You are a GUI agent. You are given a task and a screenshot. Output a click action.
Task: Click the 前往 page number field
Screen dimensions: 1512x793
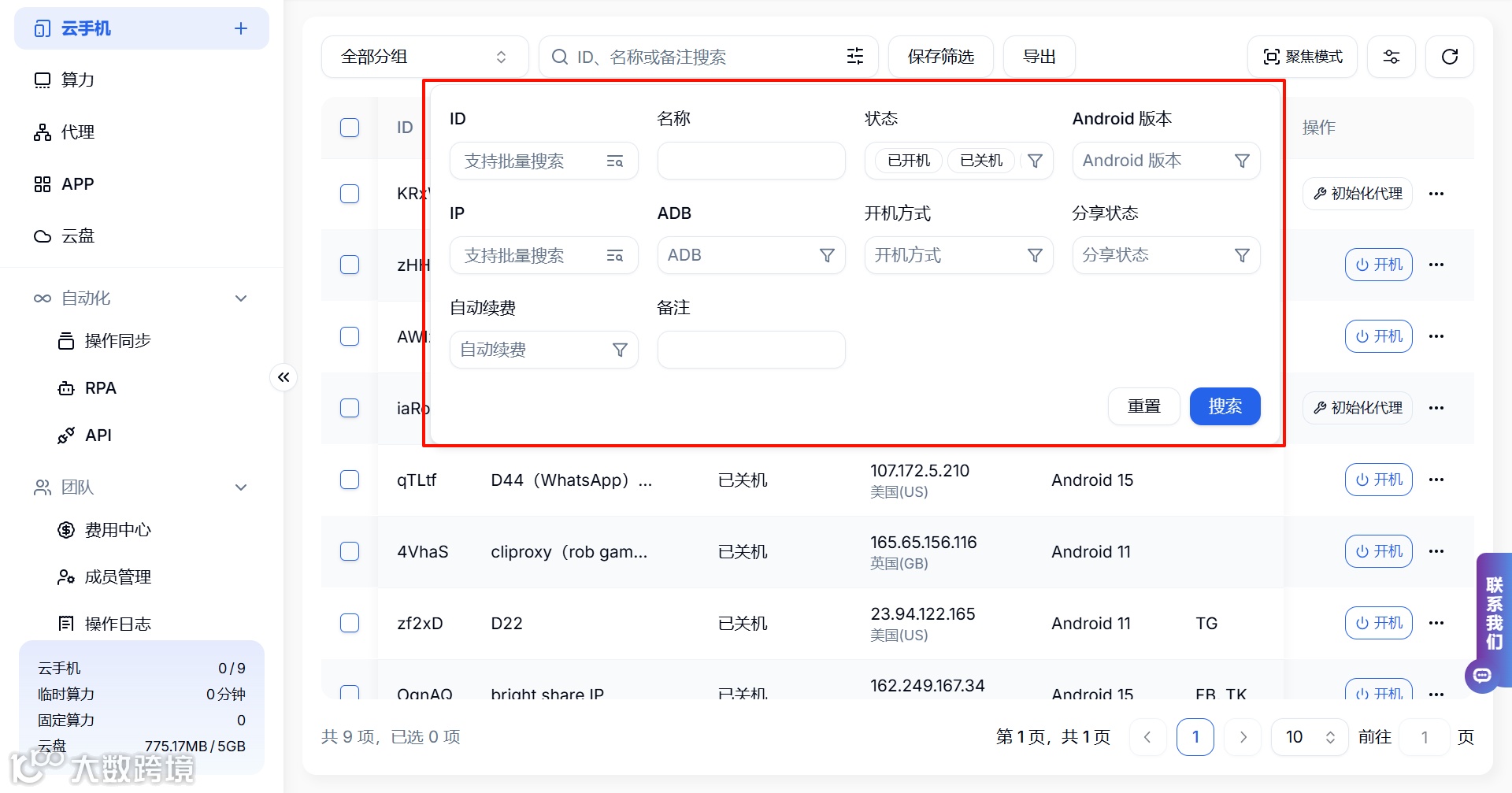click(x=1424, y=737)
